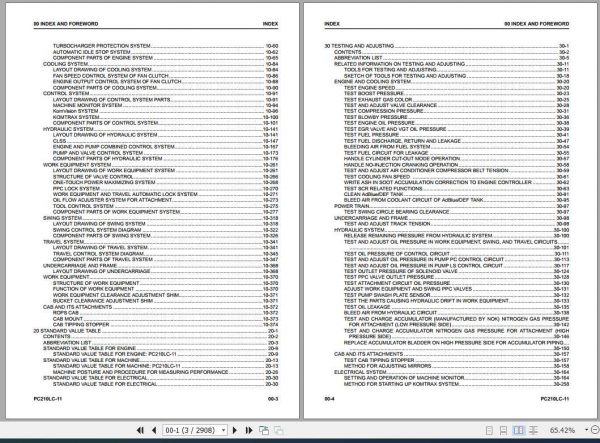Viewport: 600px width, 443px height.
Task: Click 'TURBOCHARGER PROTECTION SYSTEM' index entry
Action: tap(102, 46)
